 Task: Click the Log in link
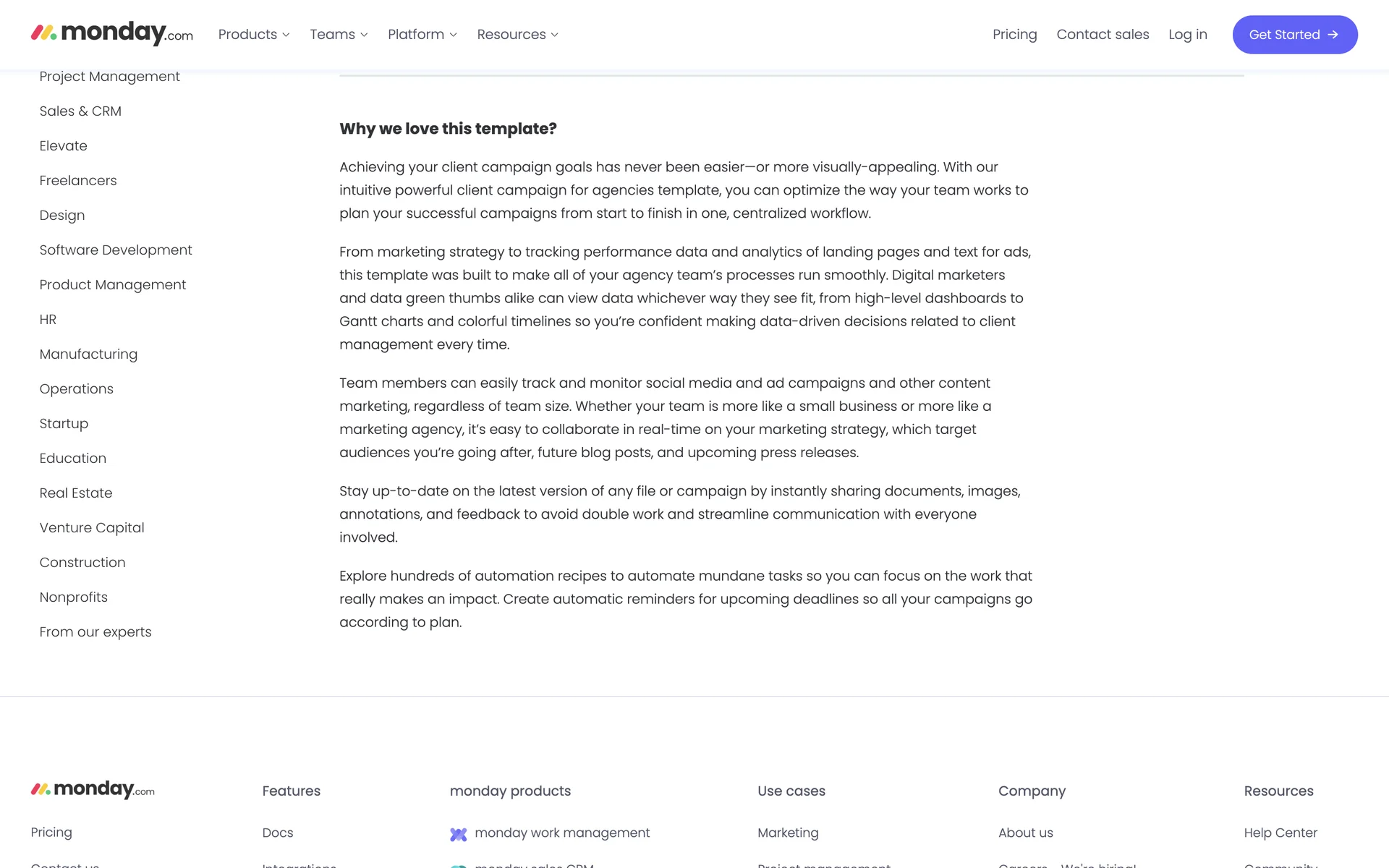click(1187, 35)
